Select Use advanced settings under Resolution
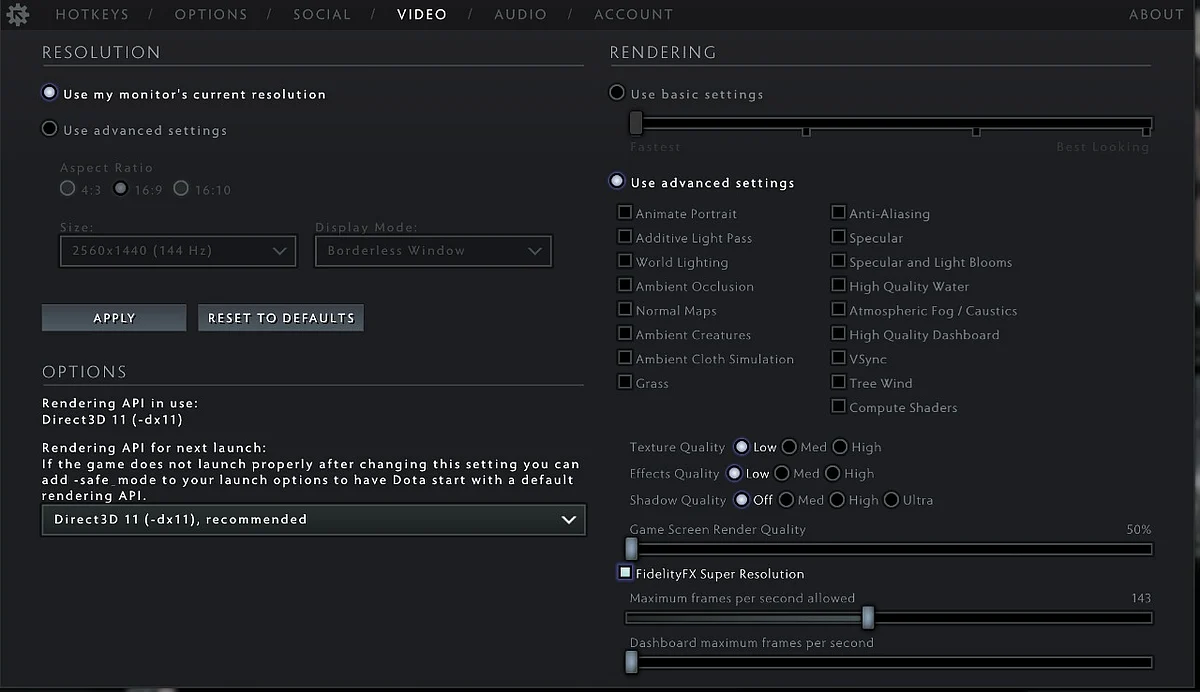The image size is (1200, 692). click(49, 129)
